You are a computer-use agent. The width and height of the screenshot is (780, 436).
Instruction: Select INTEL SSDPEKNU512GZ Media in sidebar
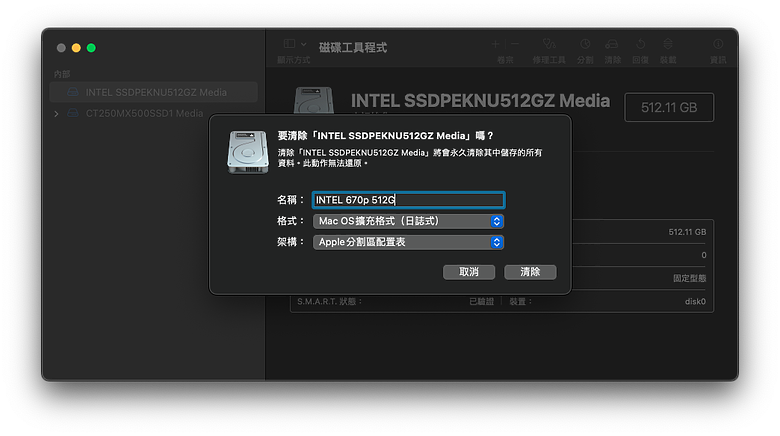[154, 92]
